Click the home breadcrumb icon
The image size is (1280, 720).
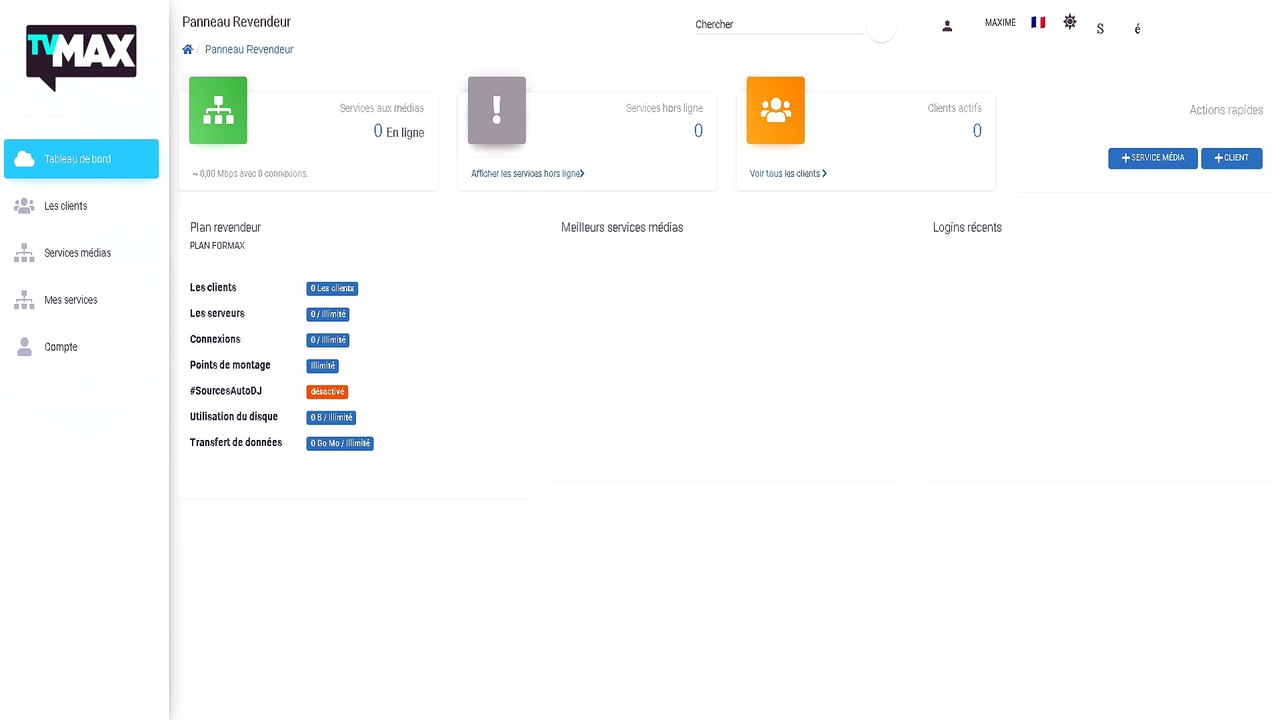click(x=187, y=49)
